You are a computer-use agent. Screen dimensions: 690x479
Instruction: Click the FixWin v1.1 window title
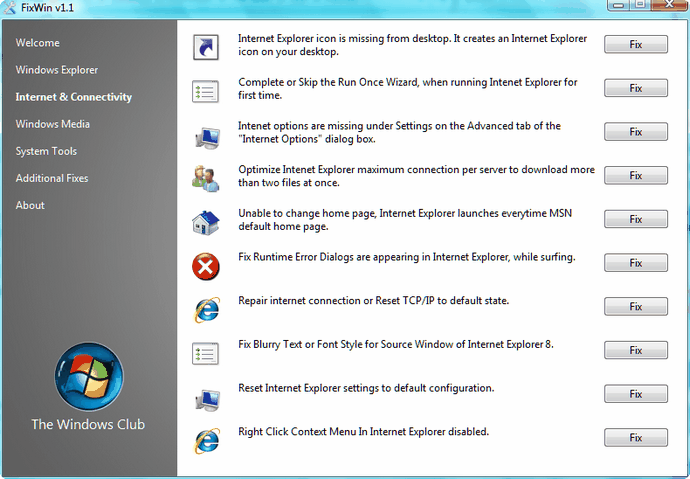click(48, 8)
